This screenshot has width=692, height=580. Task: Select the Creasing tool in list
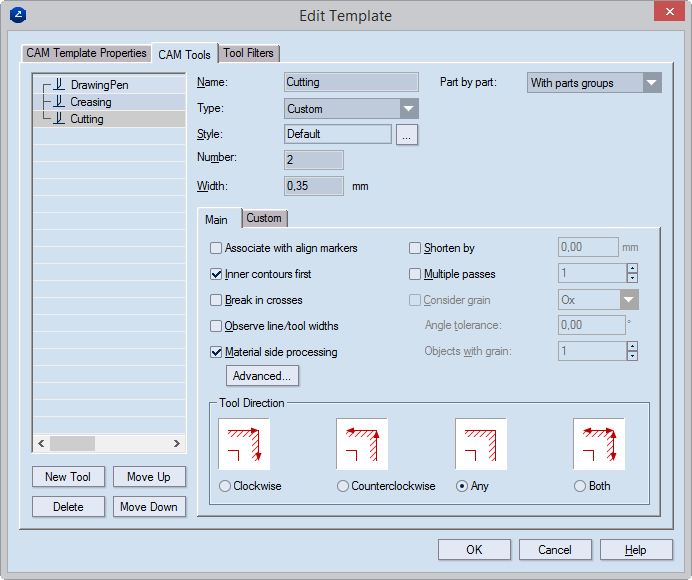point(90,102)
